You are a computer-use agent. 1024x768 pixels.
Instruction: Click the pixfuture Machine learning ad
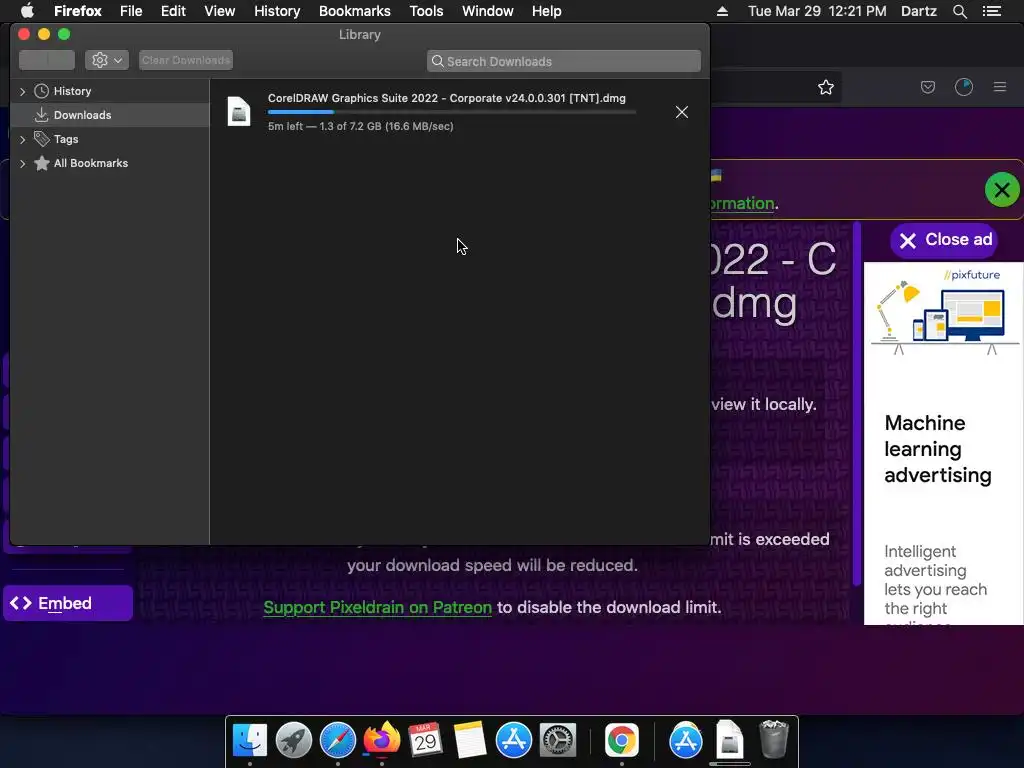(943, 443)
